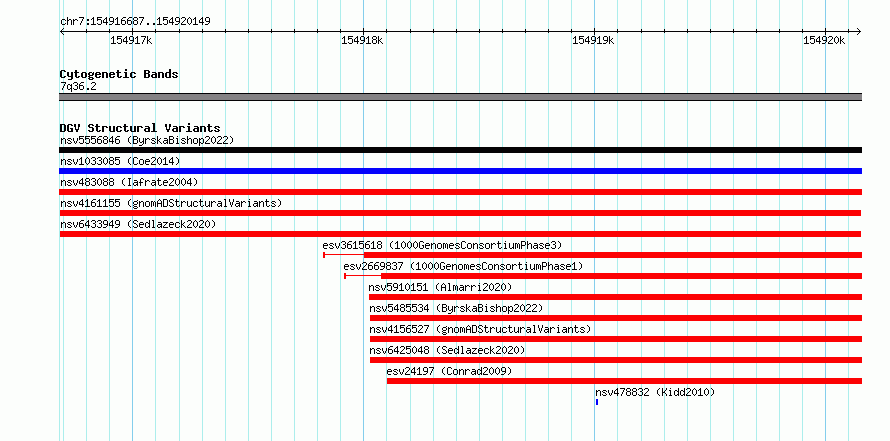This screenshot has height=441, width=890.
Task: Click the 154917k ruler tick label
Action: point(131,40)
